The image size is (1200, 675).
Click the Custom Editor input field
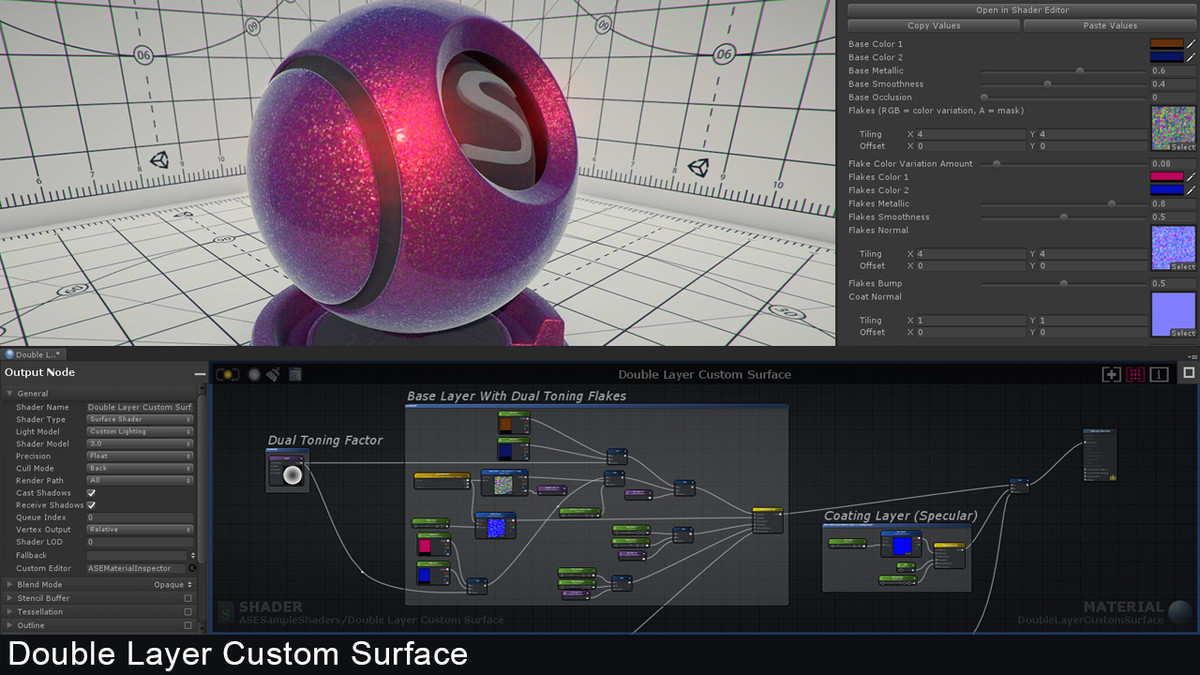(136, 568)
